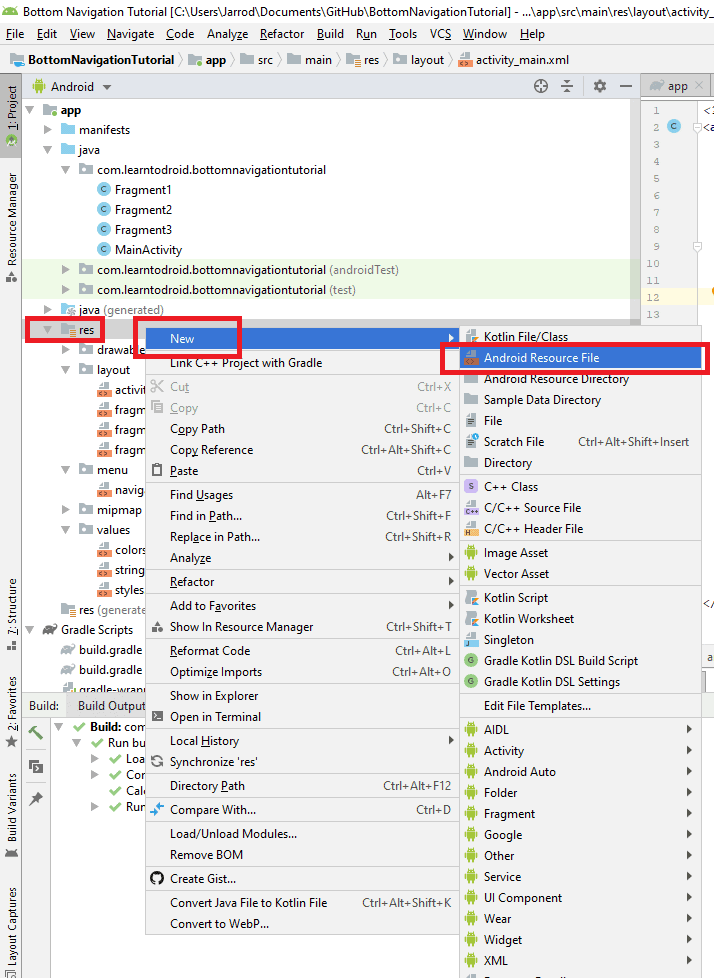Image resolution: width=714 pixels, height=978 pixels.
Task: Collapse the res folder
Action: 47,330
